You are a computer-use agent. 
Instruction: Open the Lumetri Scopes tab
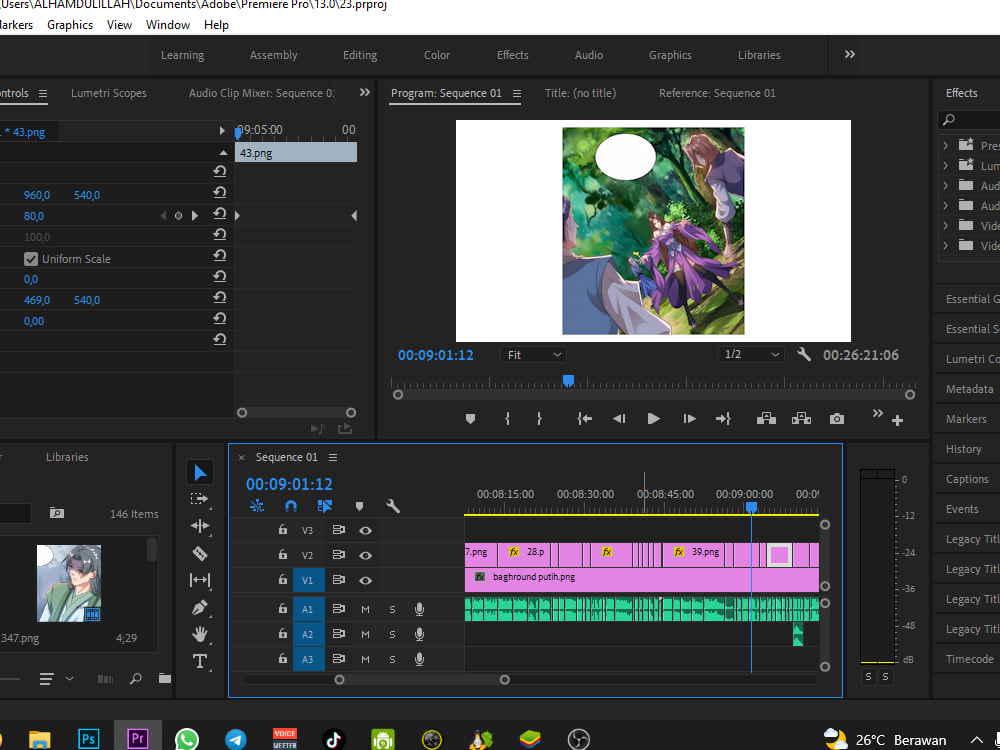point(109,93)
